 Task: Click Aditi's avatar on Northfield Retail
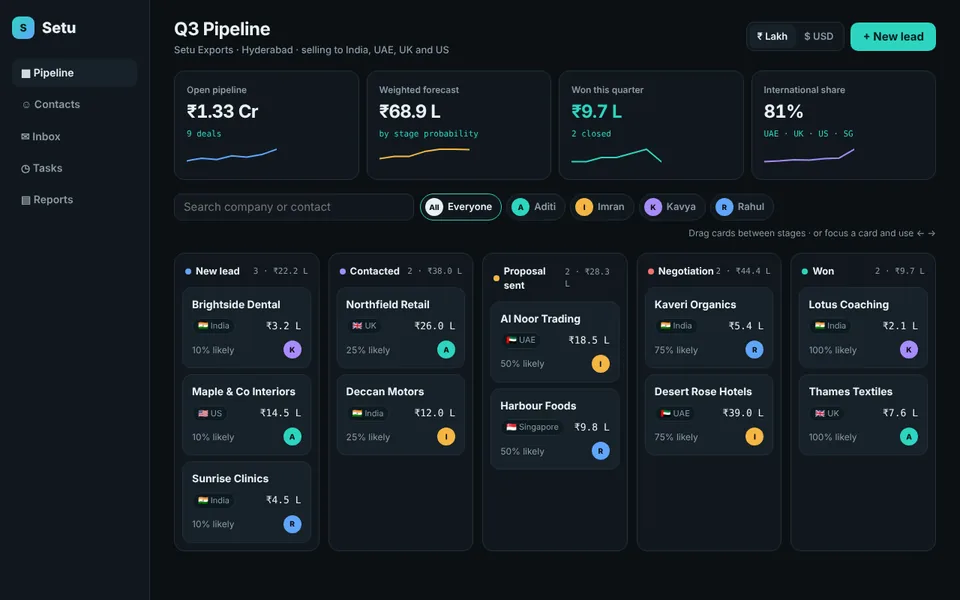point(446,350)
